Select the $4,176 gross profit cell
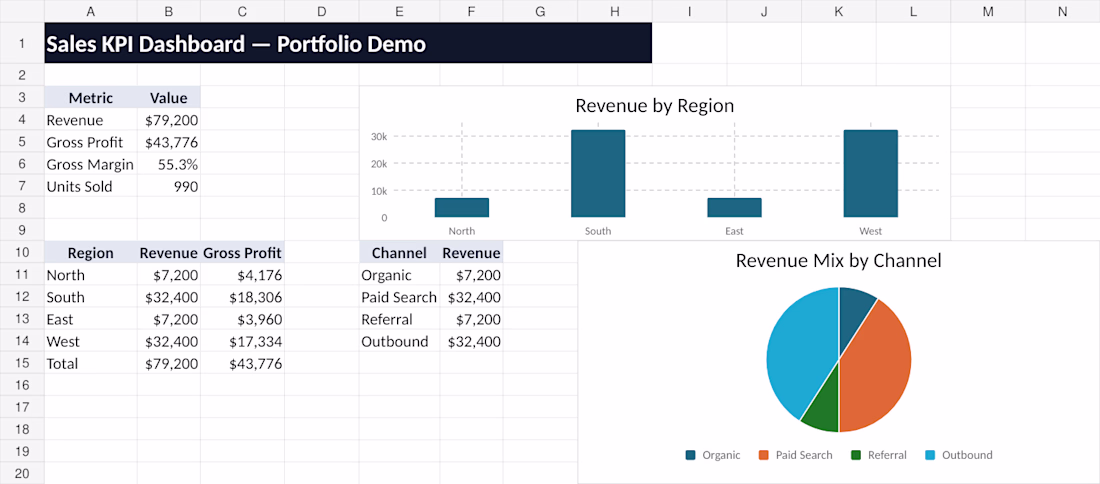This screenshot has height=484, width=1100. click(242, 275)
